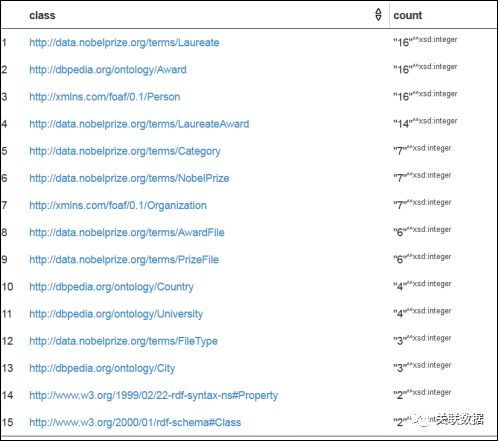The image size is (499, 441).
Task: Open the rdf-syntax-ns#Property link
Action: (154, 396)
